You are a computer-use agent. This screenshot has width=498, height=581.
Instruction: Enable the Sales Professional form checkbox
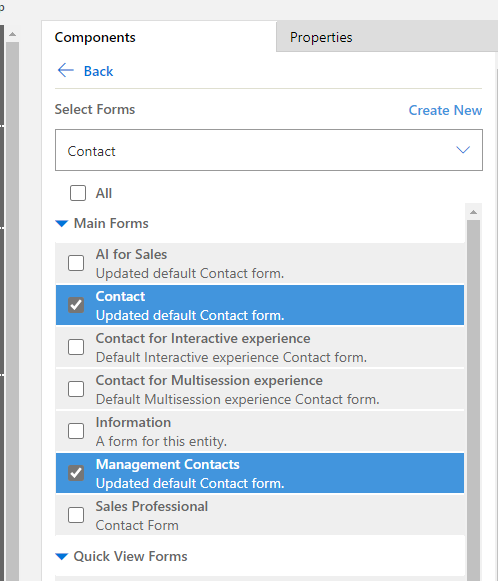point(76,515)
